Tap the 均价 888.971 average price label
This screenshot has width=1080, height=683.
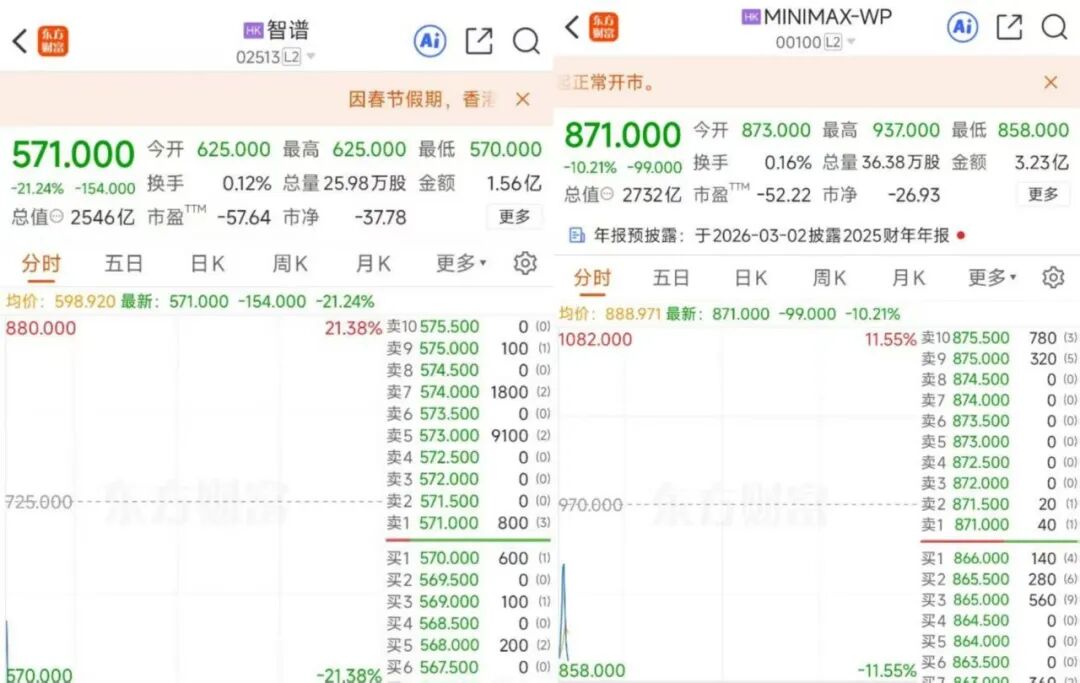(610, 314)
